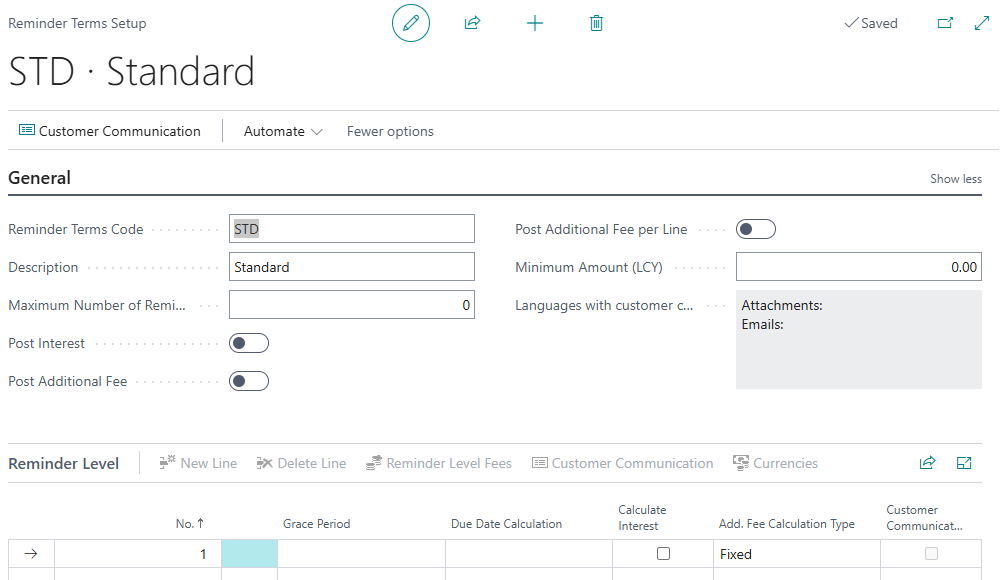Click Show less in General section

(x=956, y=179)
